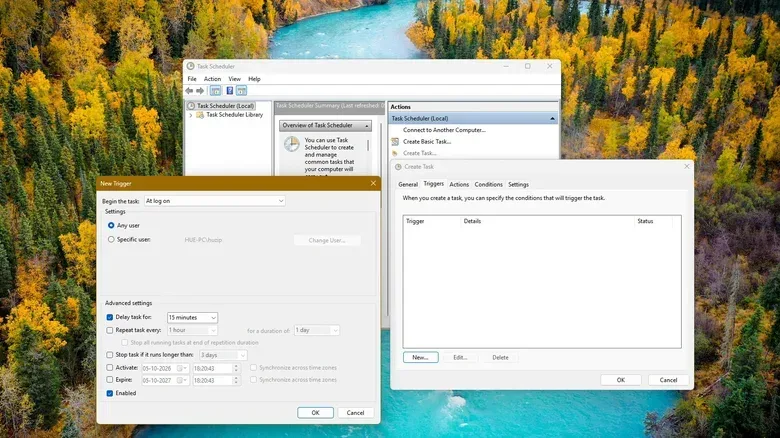The width and height of the screenshot is (780, 438).
Task: Switch to the Actions tab in Create Task
Action: pyautogui.click(x=459, y=184)
